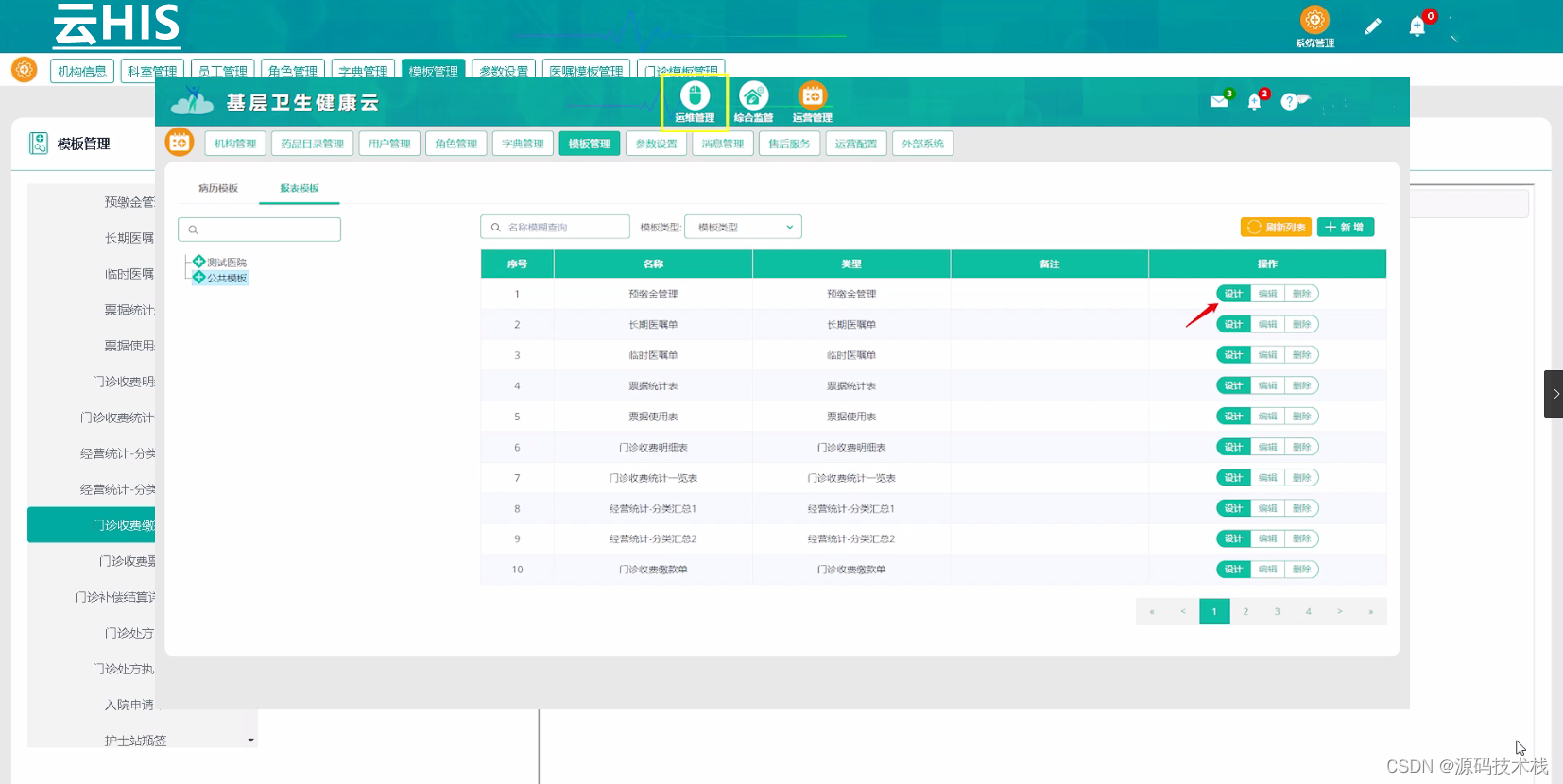Viewport: 1563px width, 784px height.
Task: Switch to the 报表模板 tab
Action: point(300,188)
